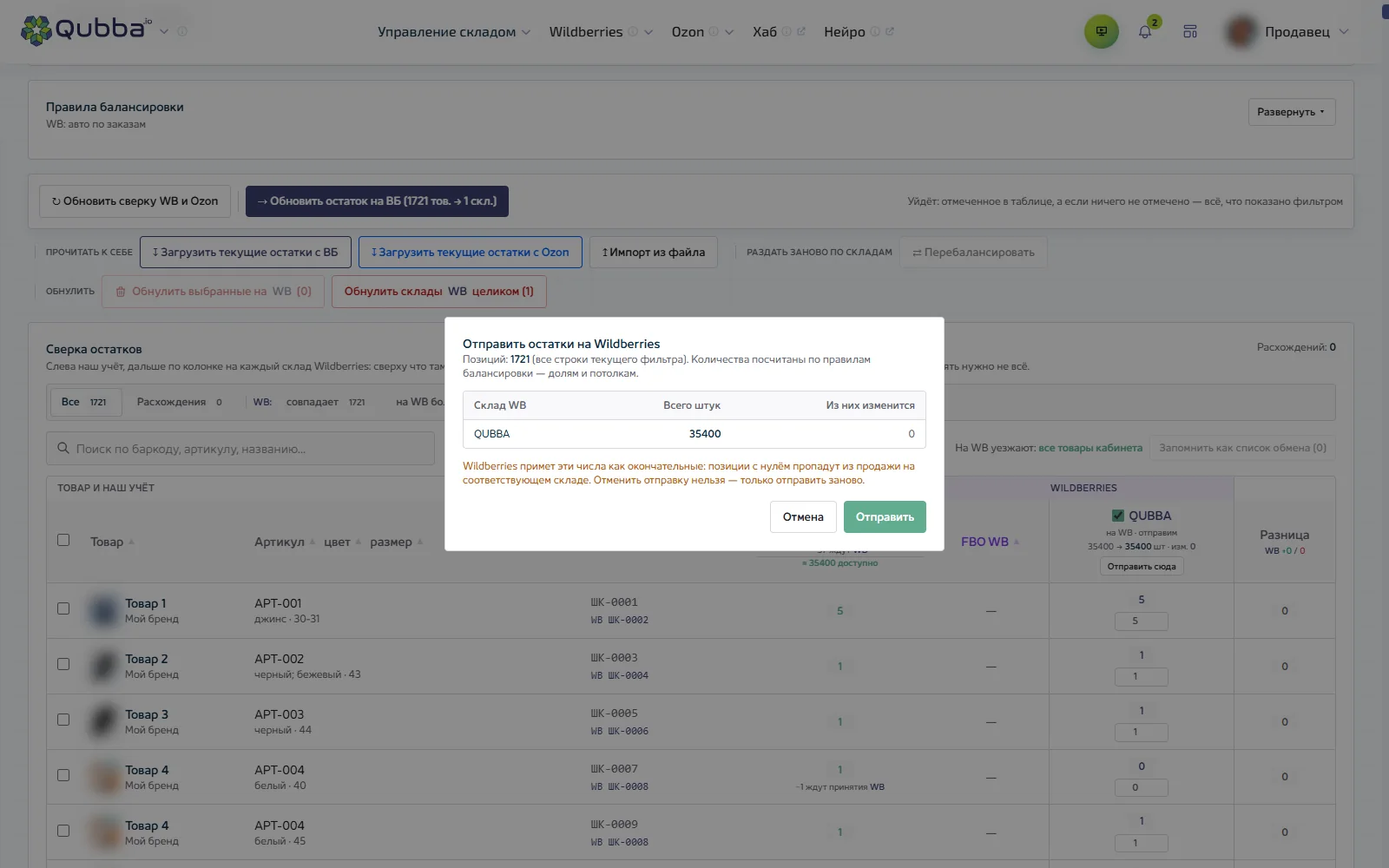The width and height of the screenshot is (1389, 868).
Task: Check the row checkbox for APT-004 белый 40
Action: 63,775
